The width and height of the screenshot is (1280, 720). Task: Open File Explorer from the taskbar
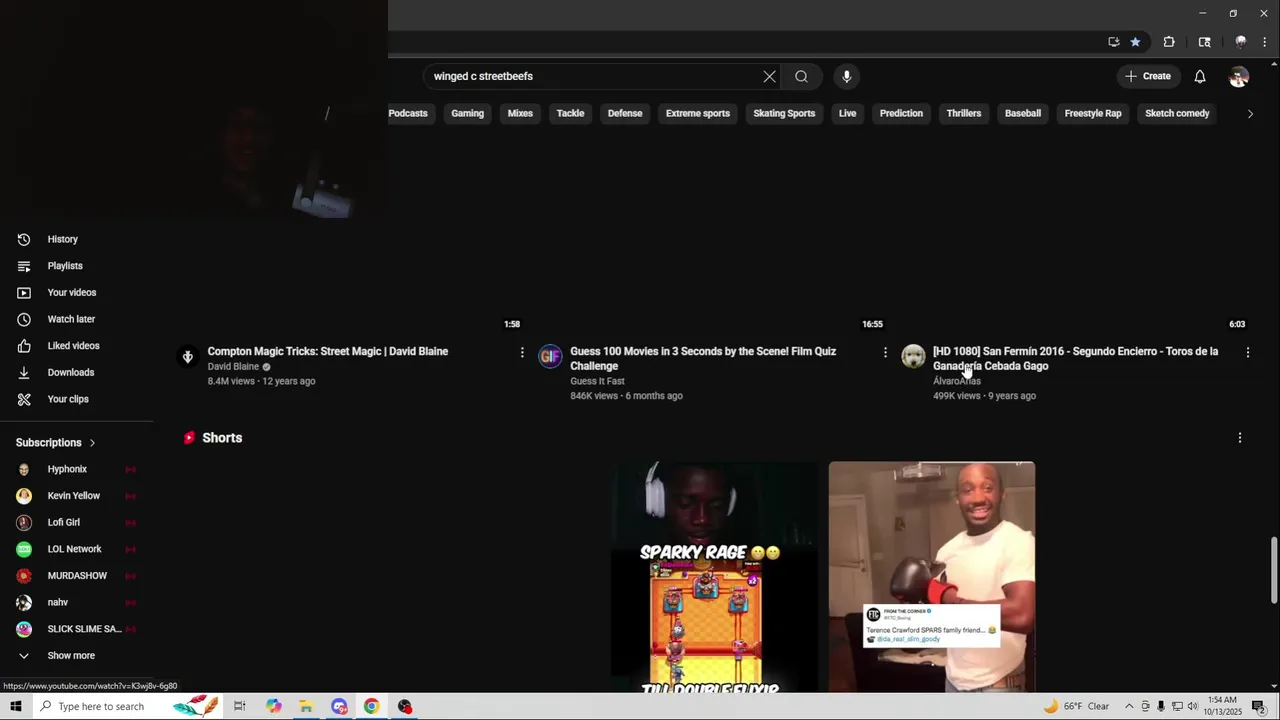pos(306,706)
